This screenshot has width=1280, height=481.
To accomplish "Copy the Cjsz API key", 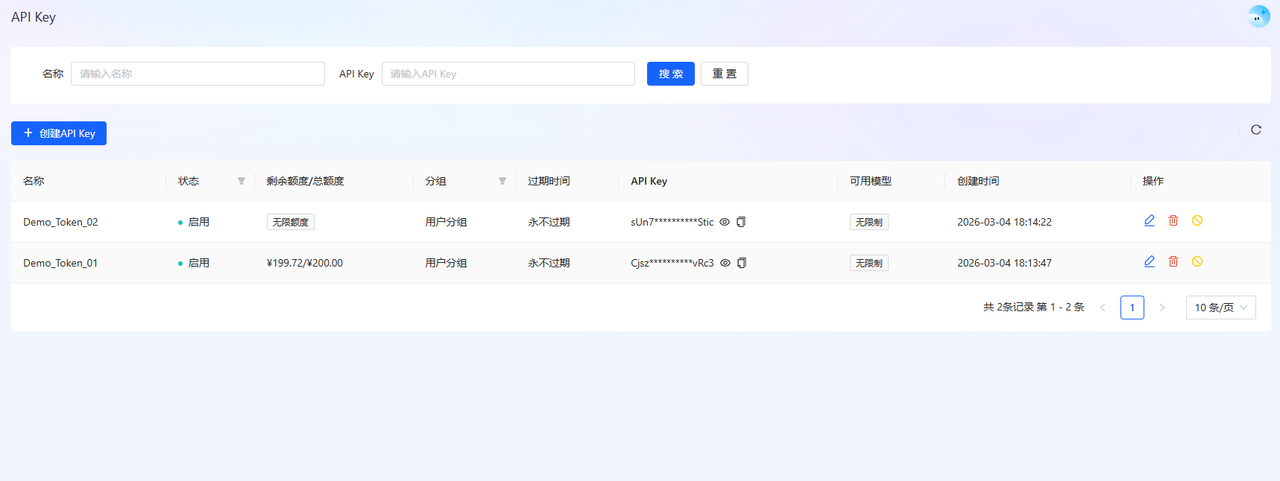I will (741, 263).
